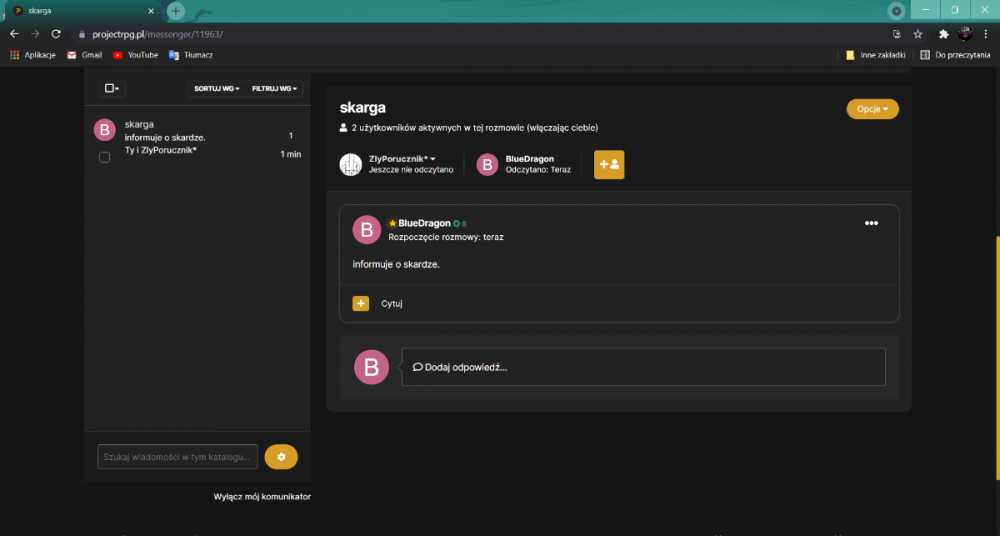Open the YouTube bookmark
The width and height of the screenshot is (1000, 536).
coord(135,55)
